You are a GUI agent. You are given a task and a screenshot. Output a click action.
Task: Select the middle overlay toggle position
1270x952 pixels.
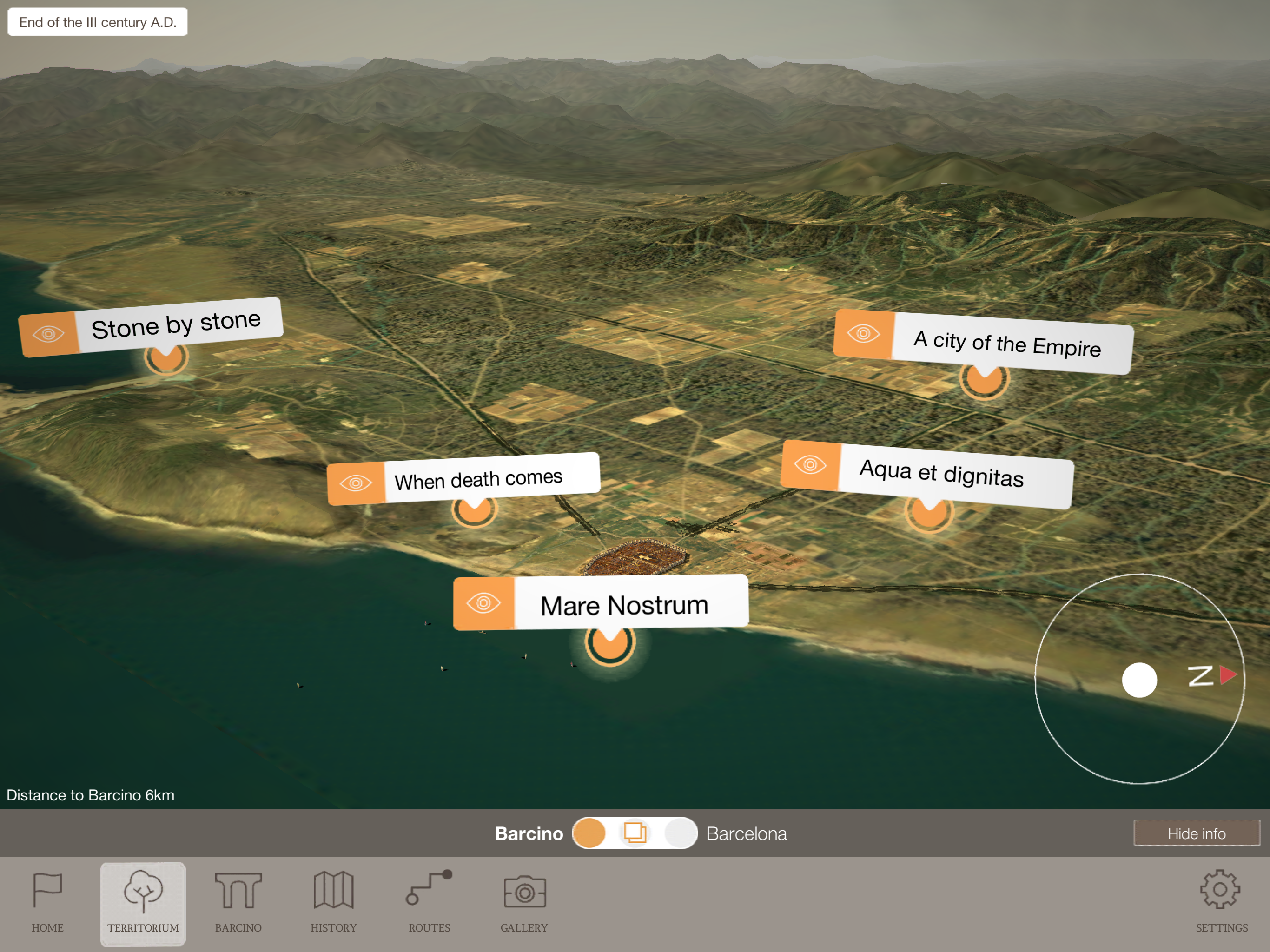(x=635, y=833)
